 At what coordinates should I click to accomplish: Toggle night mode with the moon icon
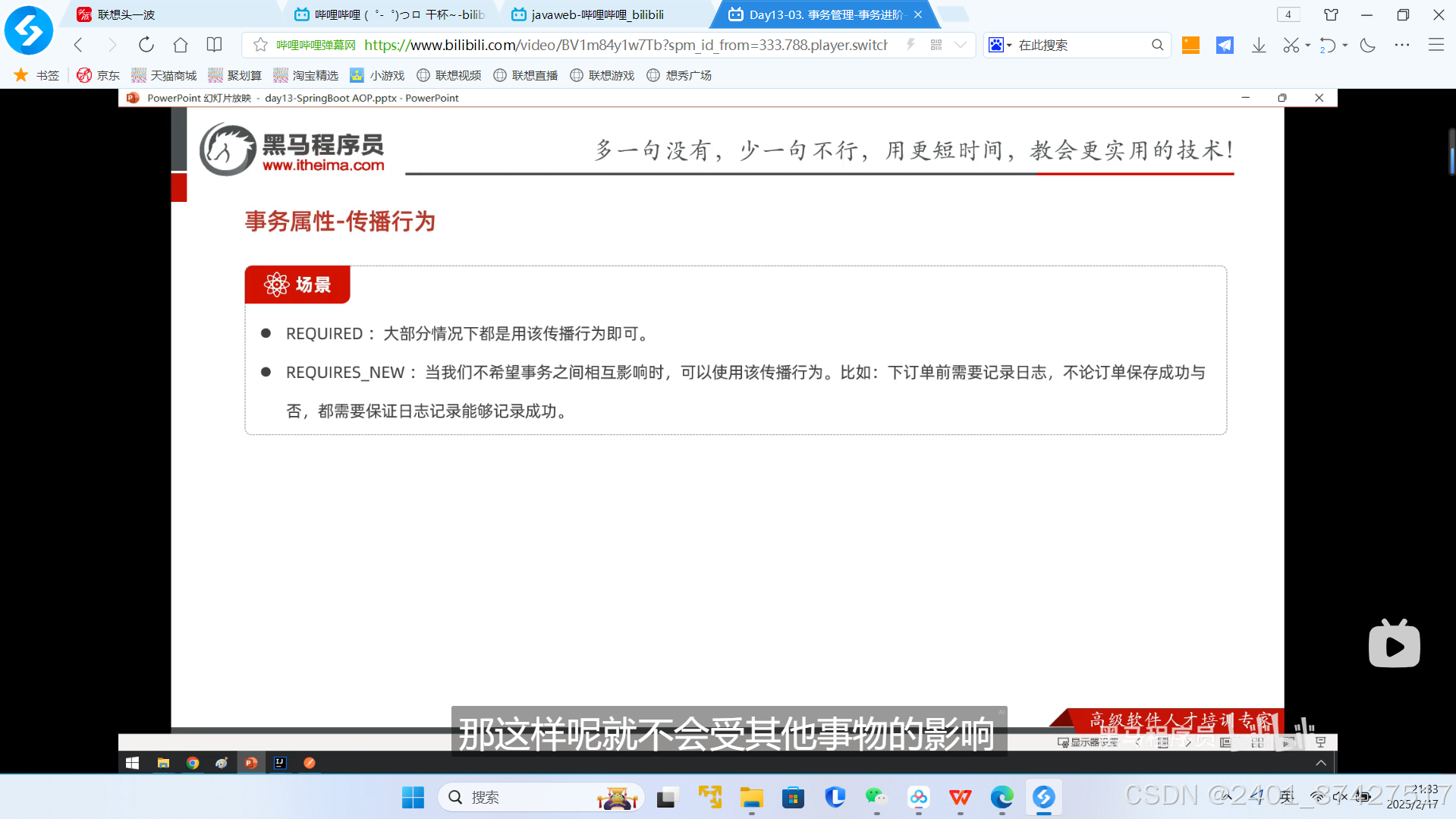1368,45
